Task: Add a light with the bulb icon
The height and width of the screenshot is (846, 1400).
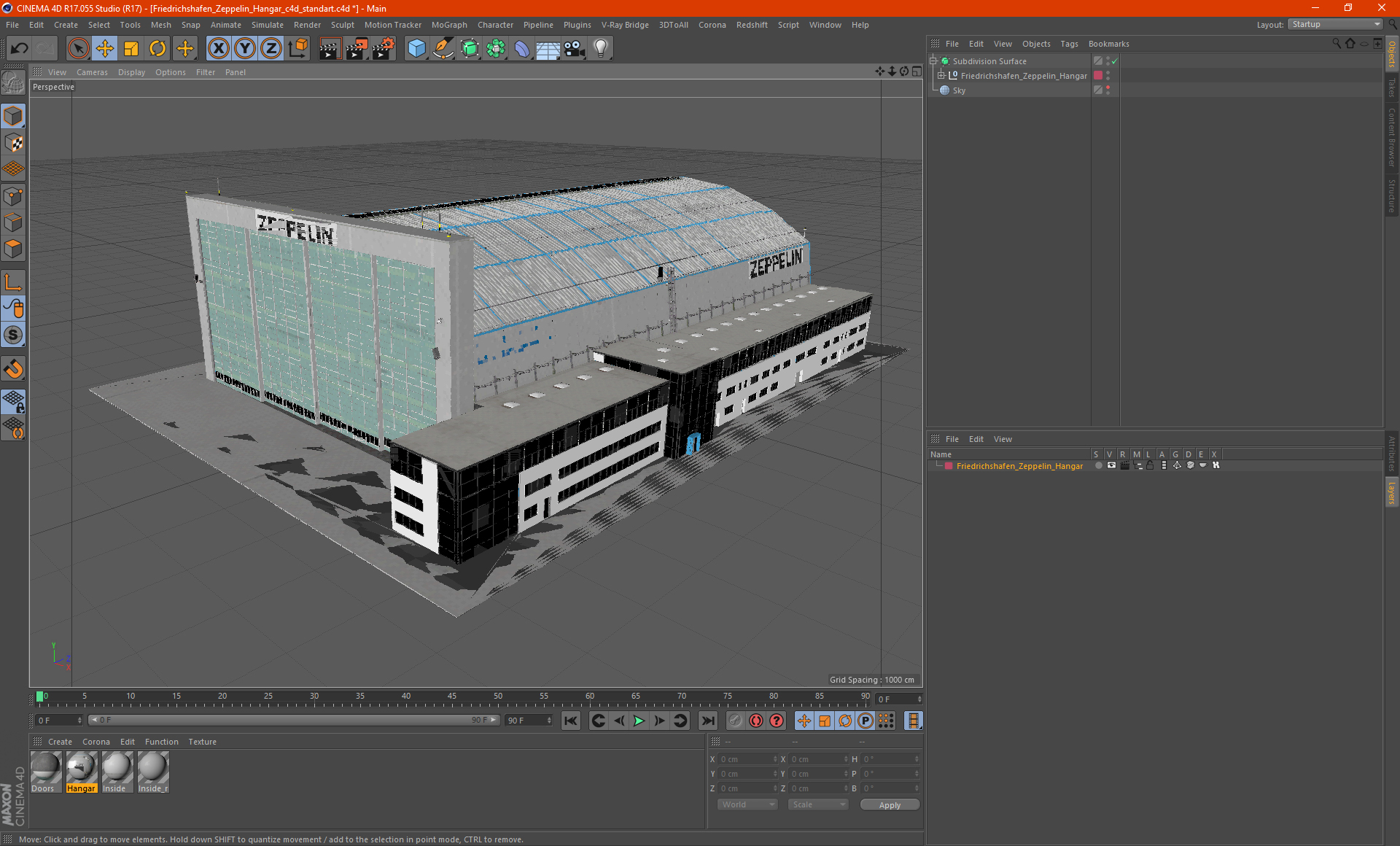Action: [600, 48]
